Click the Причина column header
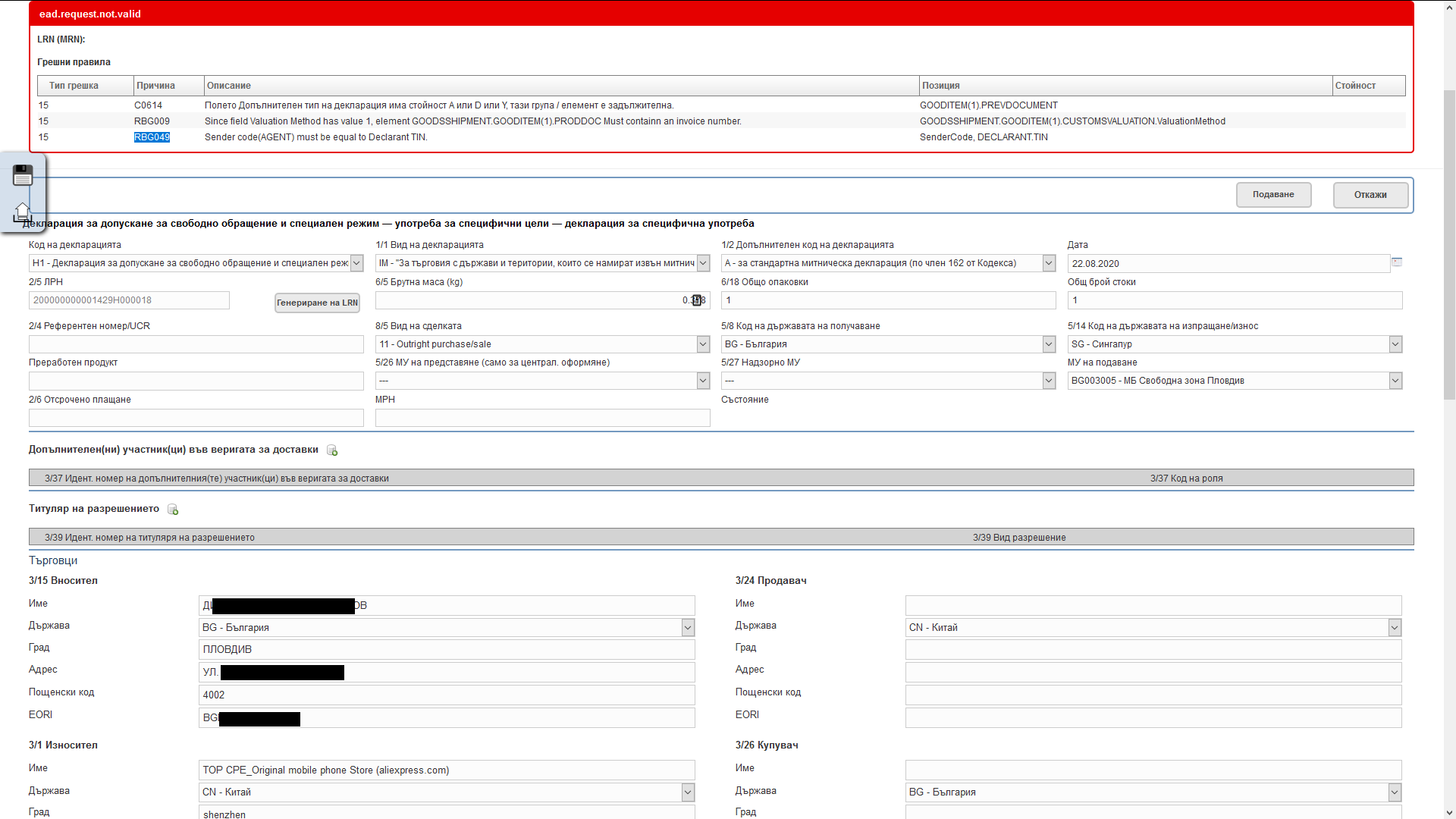This screenshot has height=819, width=1456. click(x=156, y=86)
